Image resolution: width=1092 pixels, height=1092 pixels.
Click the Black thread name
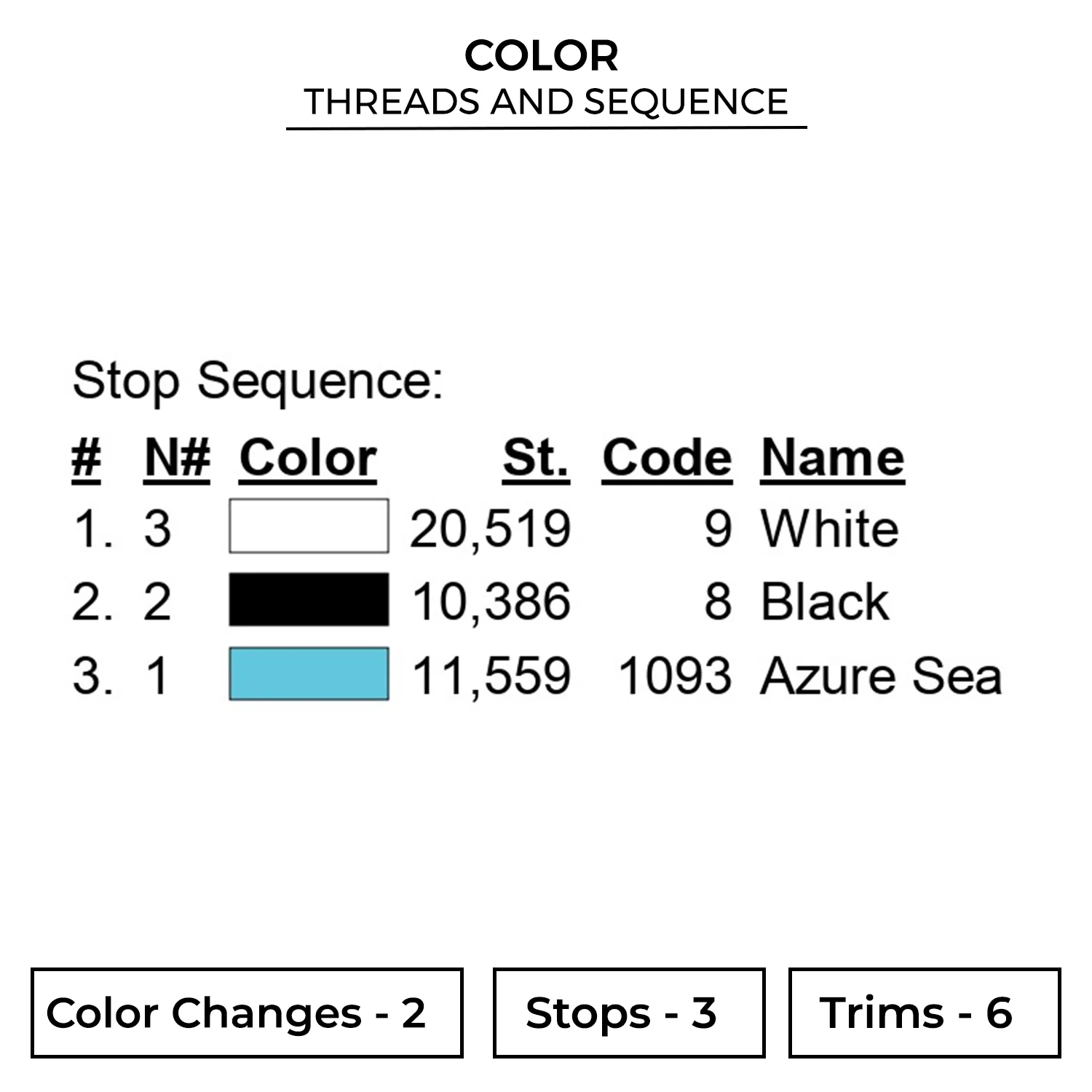[x=825, y=602]
